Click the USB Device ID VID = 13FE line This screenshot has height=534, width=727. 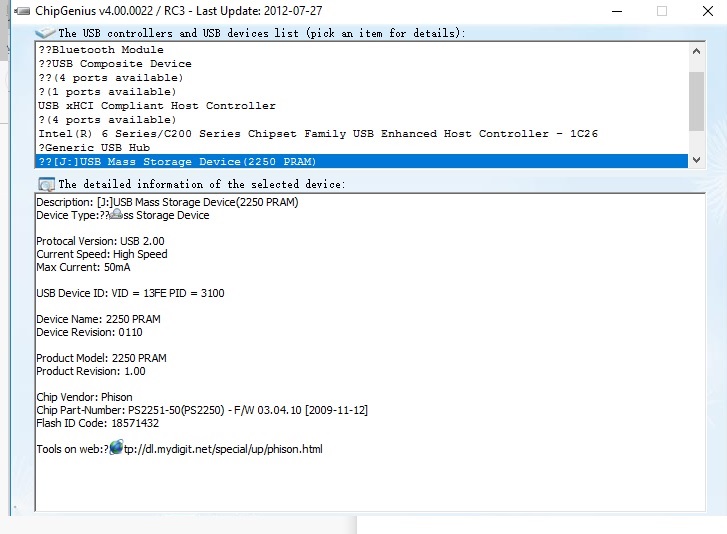(x=130, y=293)
